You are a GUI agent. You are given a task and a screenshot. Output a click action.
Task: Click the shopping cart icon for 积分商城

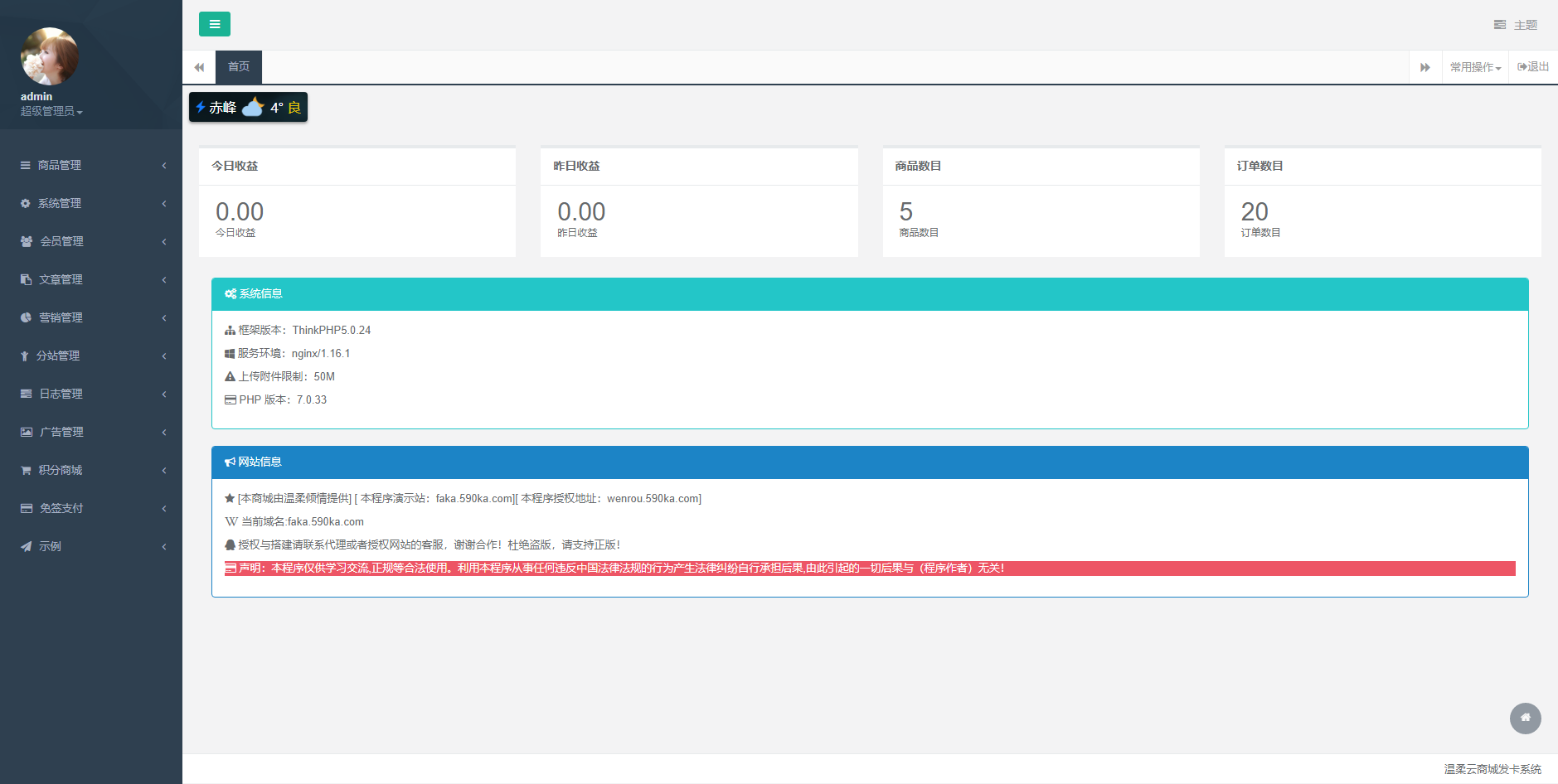click(x=27, y=470)
